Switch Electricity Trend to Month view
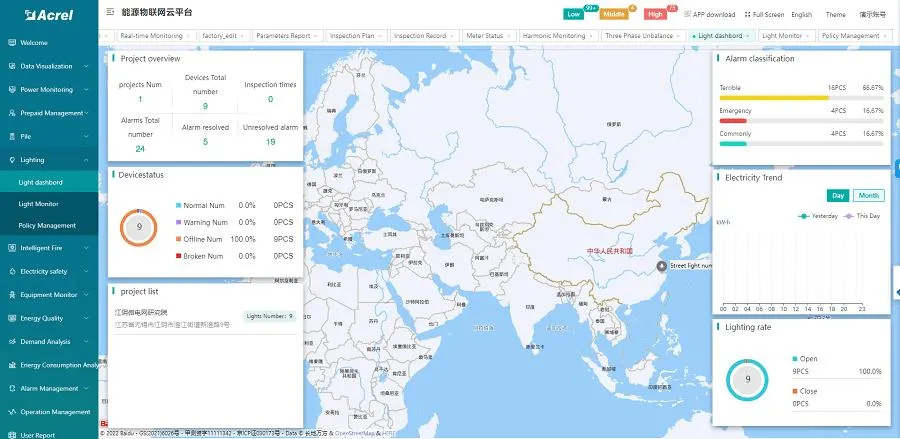 coord(868,196)
